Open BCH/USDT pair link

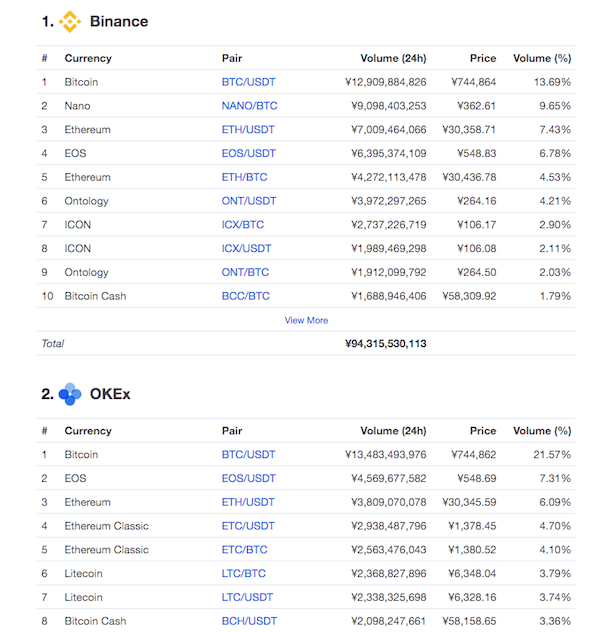(249, 621)
